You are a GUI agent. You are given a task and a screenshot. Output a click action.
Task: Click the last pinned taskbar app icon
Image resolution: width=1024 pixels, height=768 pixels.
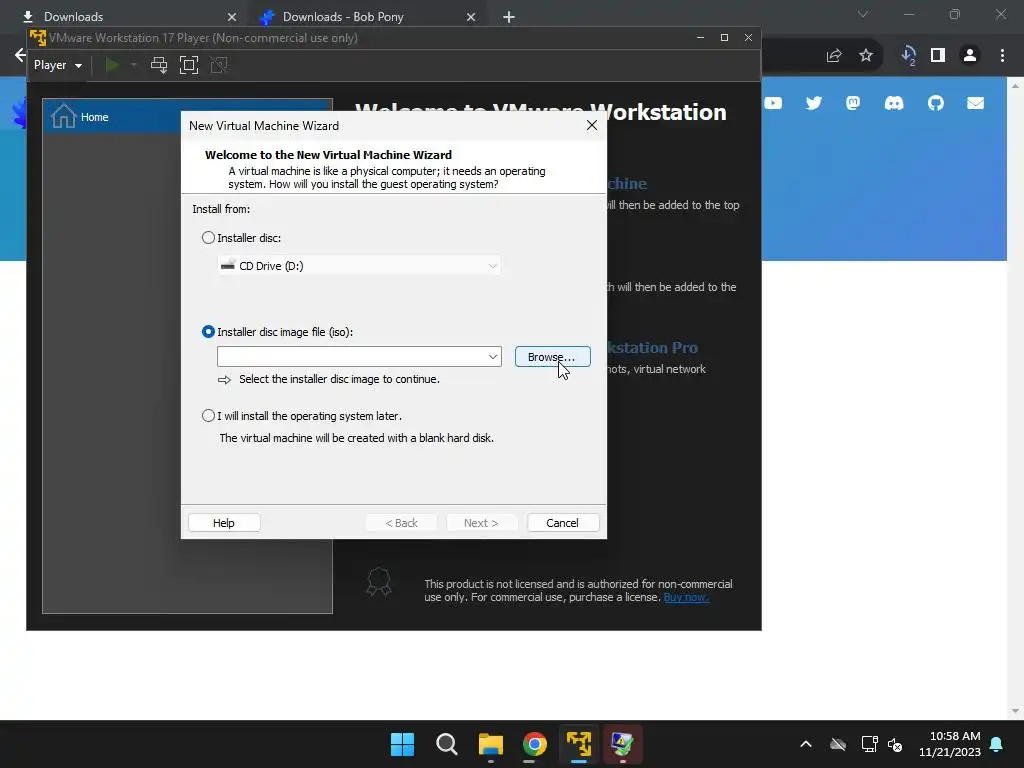click(622, 744)
